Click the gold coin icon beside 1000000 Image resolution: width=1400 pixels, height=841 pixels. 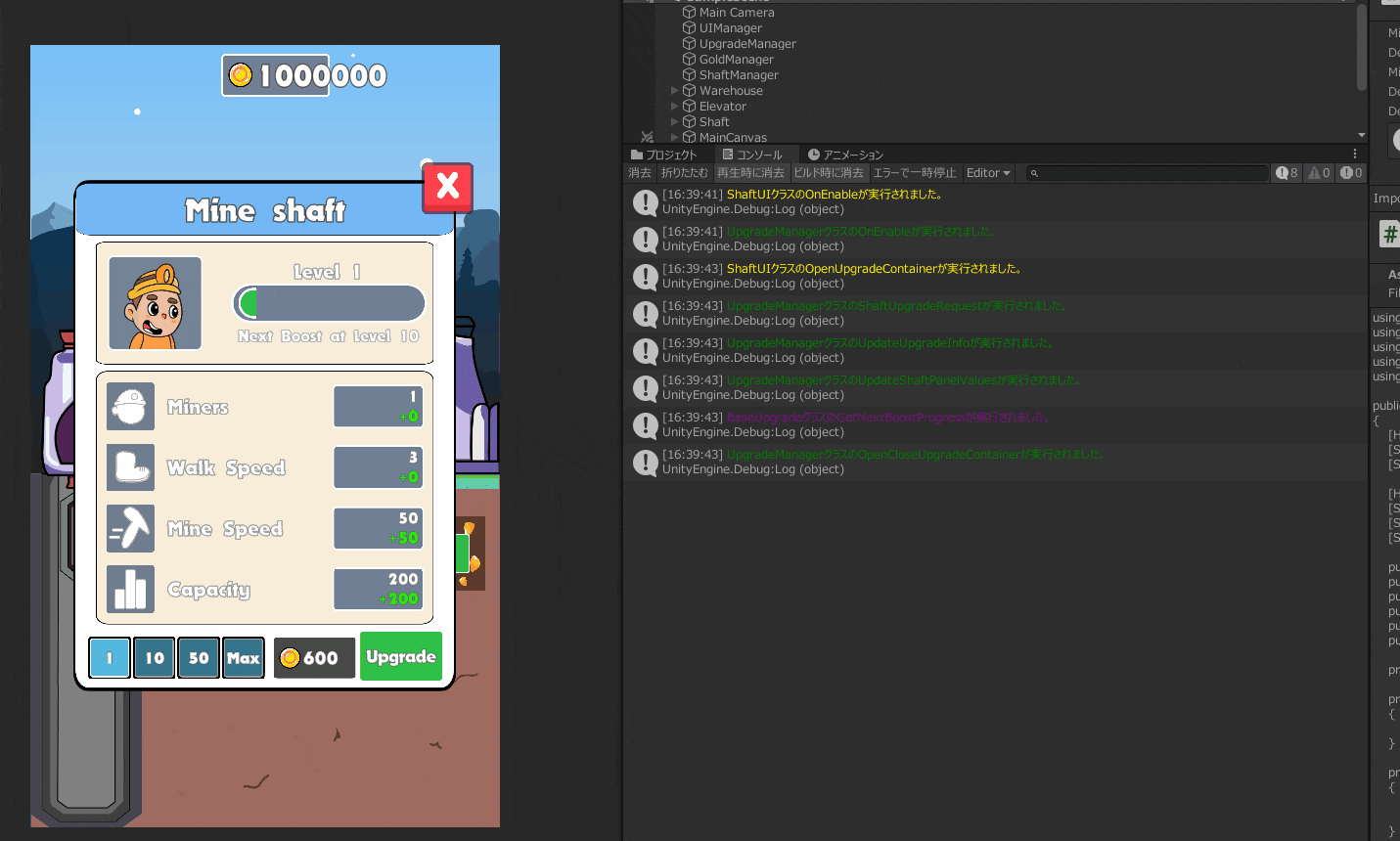point(241,75)
